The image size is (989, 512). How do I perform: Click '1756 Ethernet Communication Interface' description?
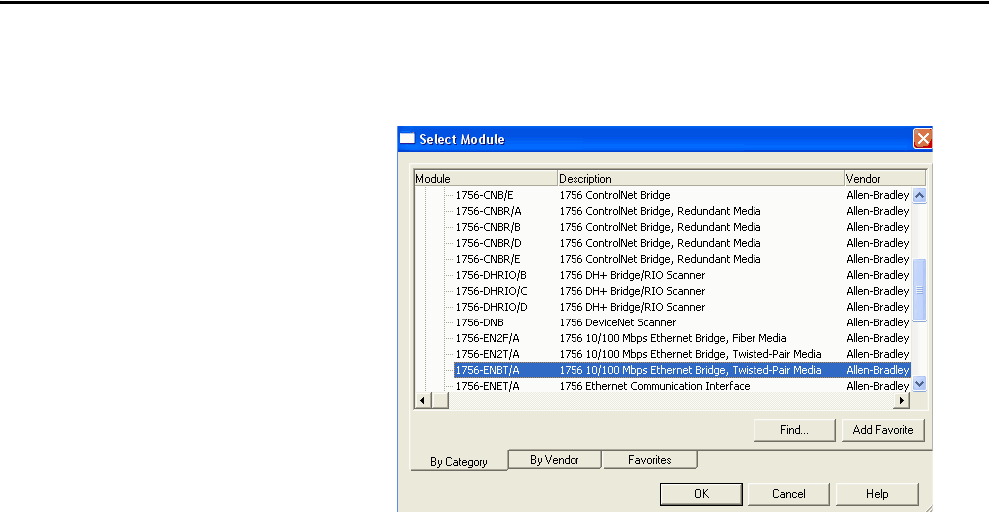pos(655,386)
